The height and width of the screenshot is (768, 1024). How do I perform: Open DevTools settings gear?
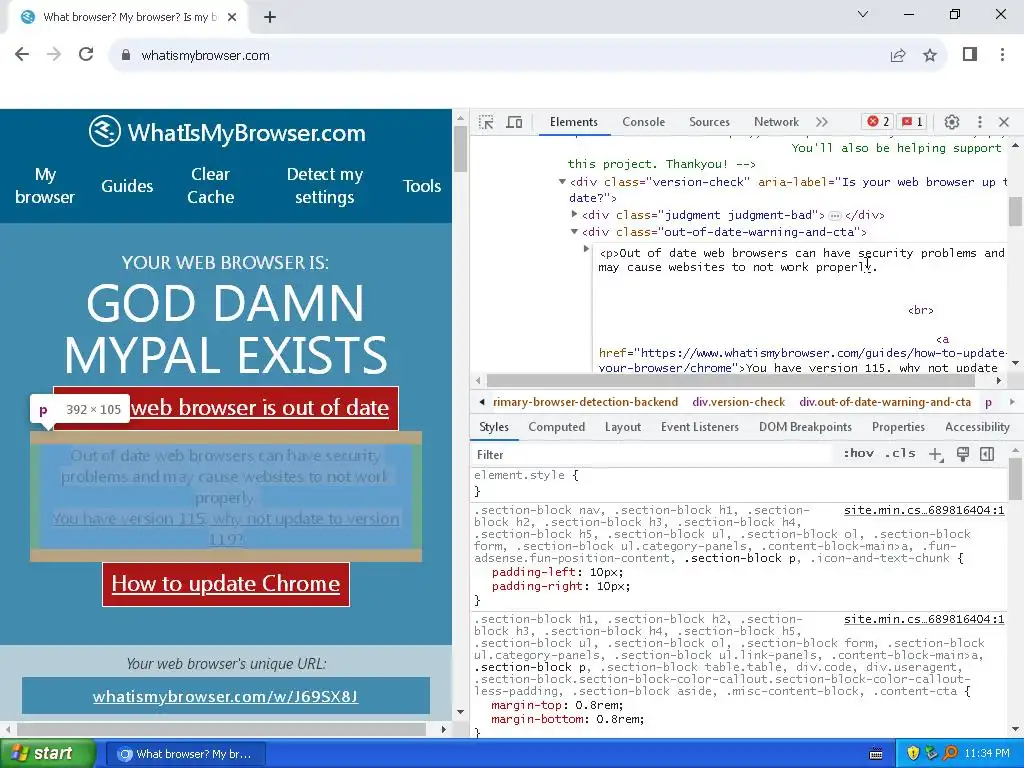[x=952, y=122]
